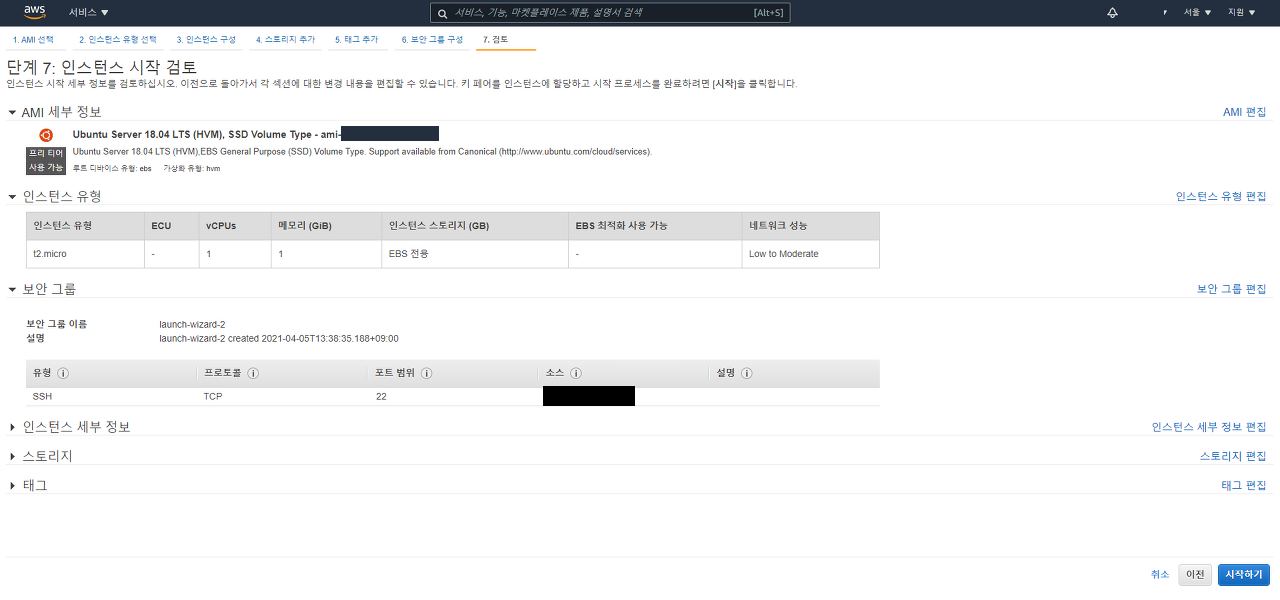1280x600 pixels.
Task: Collapse the 보안 그룹 section
Action: 13,290
